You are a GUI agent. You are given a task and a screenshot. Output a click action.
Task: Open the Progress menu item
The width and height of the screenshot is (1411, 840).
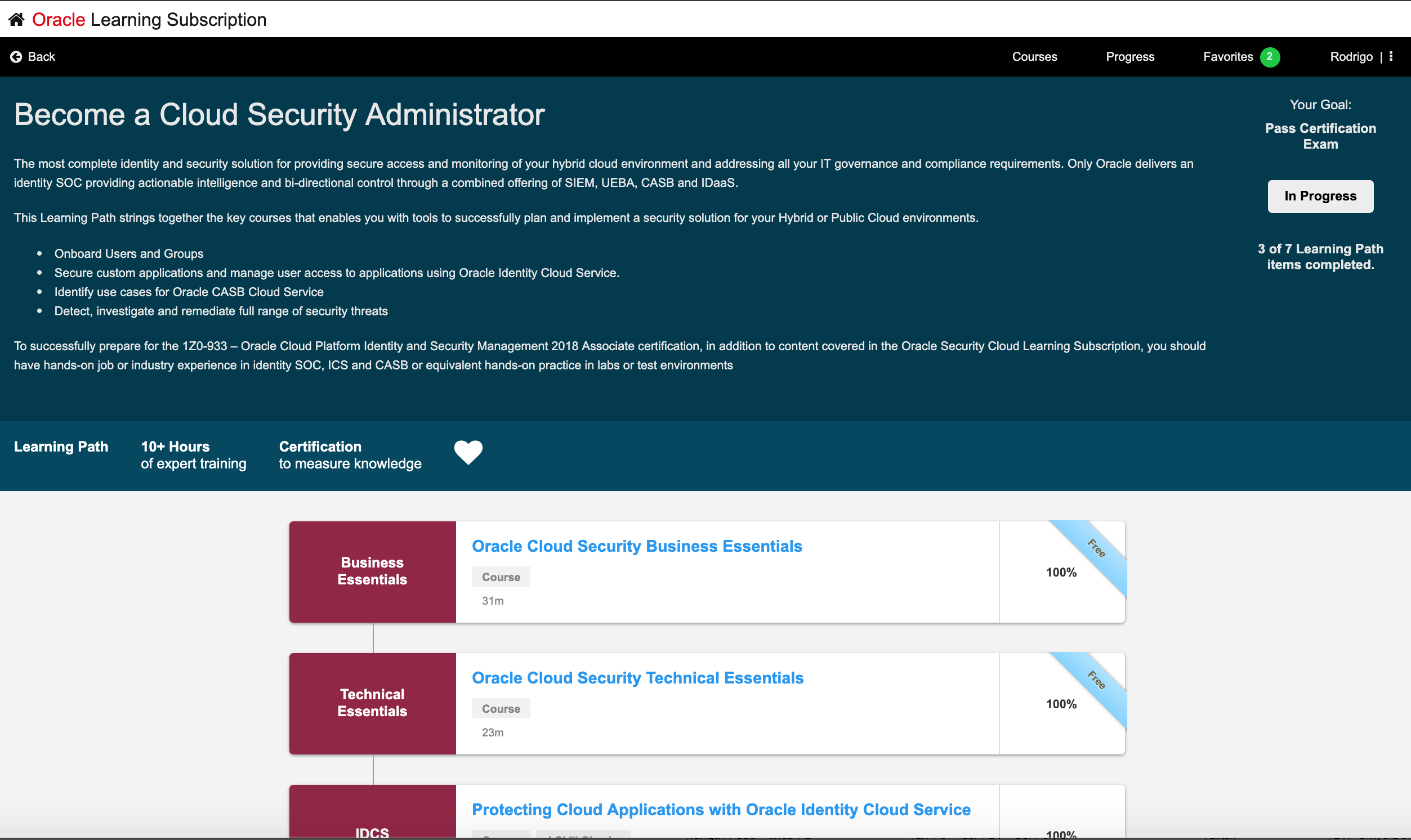[x=1129, y=57]
